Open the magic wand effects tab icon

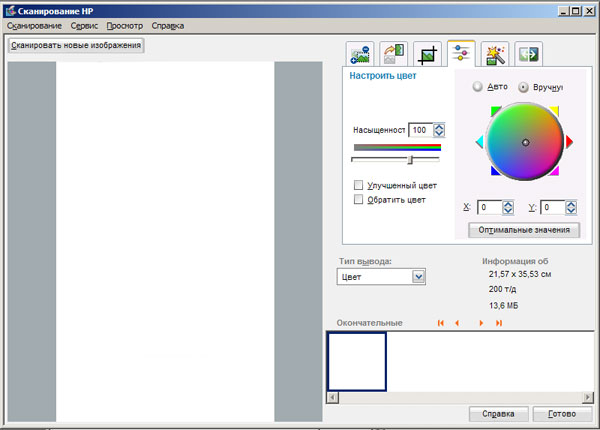coord(495,55)
